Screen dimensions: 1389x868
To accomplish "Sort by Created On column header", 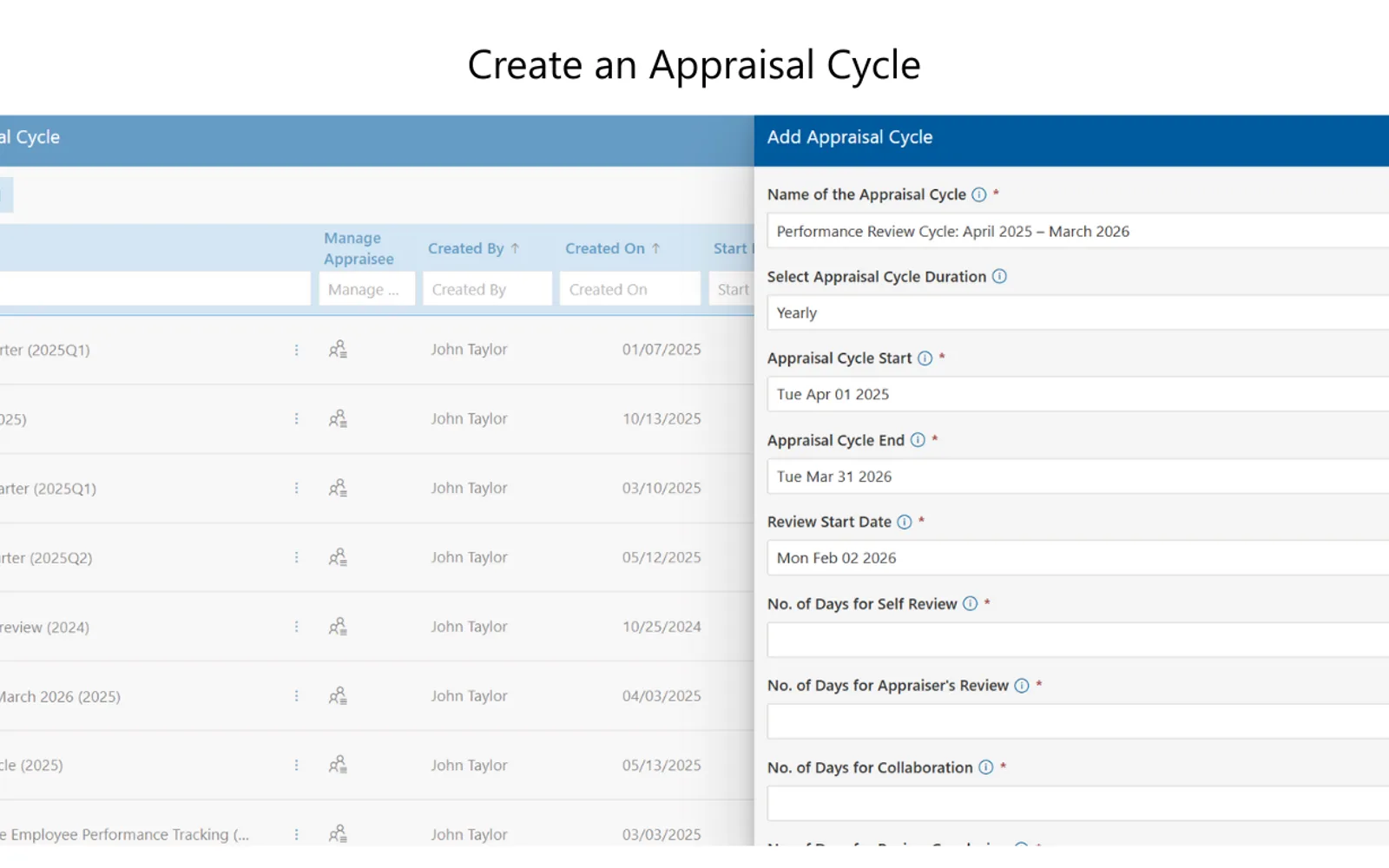I will (613, 248).
